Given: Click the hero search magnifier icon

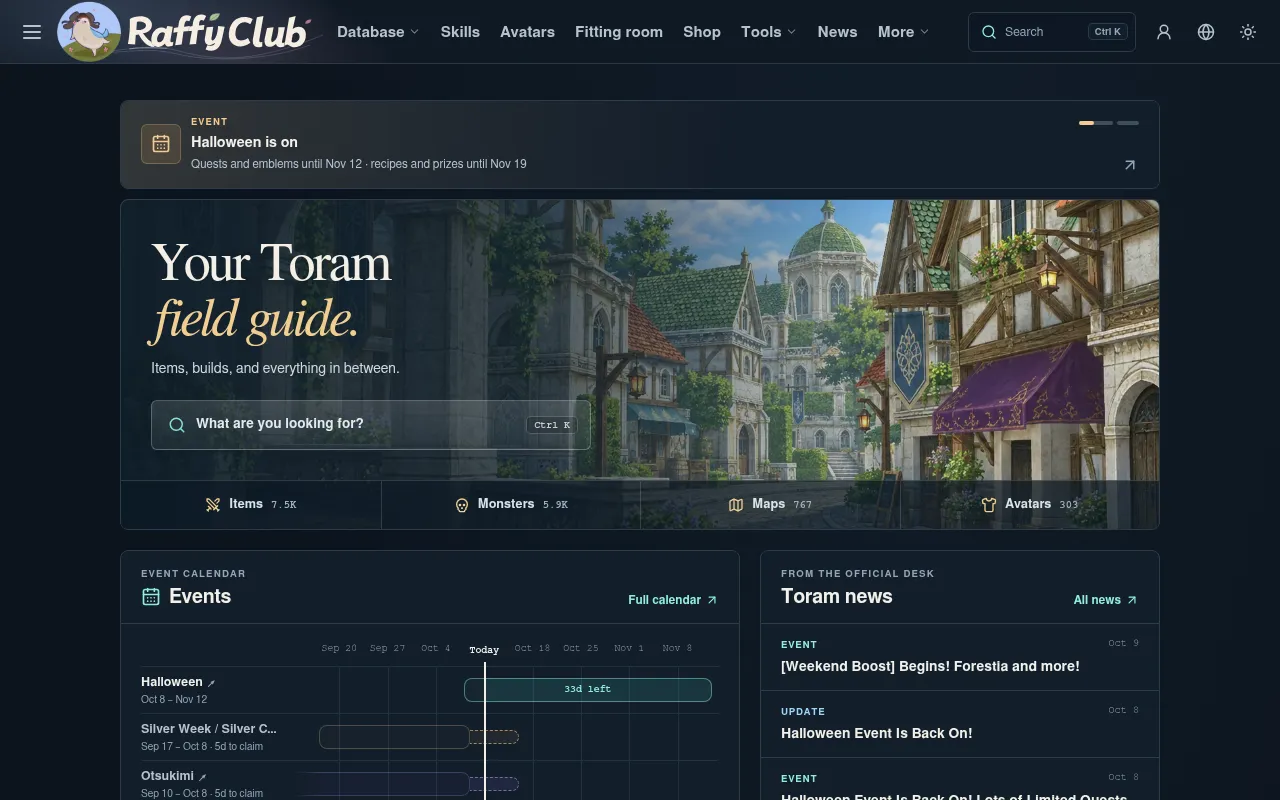Looking at the screenshot, I should [x=177, y=425].
